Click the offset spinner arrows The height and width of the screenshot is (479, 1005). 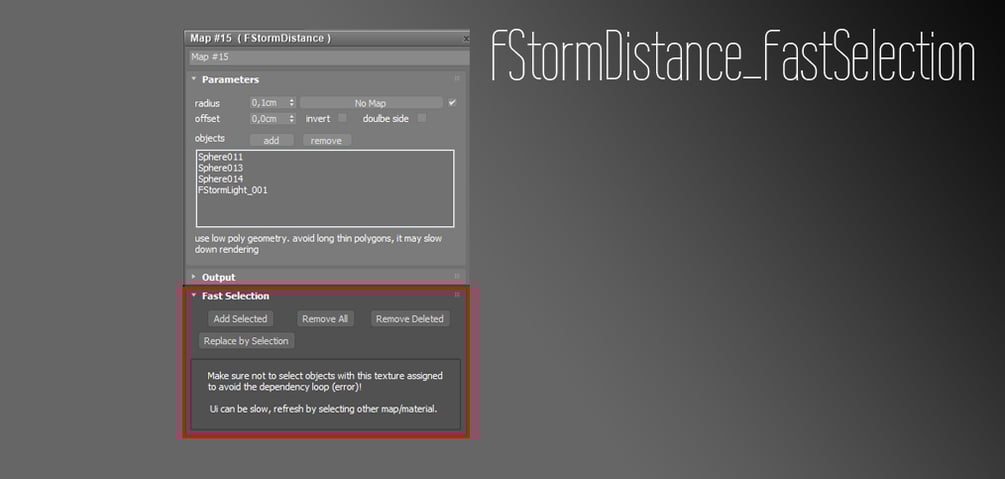(x=292, y=119)
